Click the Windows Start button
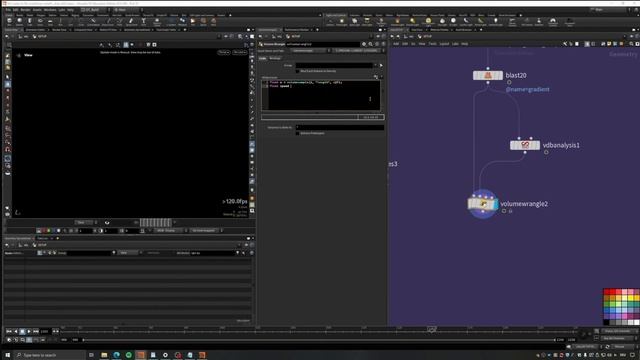 7,355
